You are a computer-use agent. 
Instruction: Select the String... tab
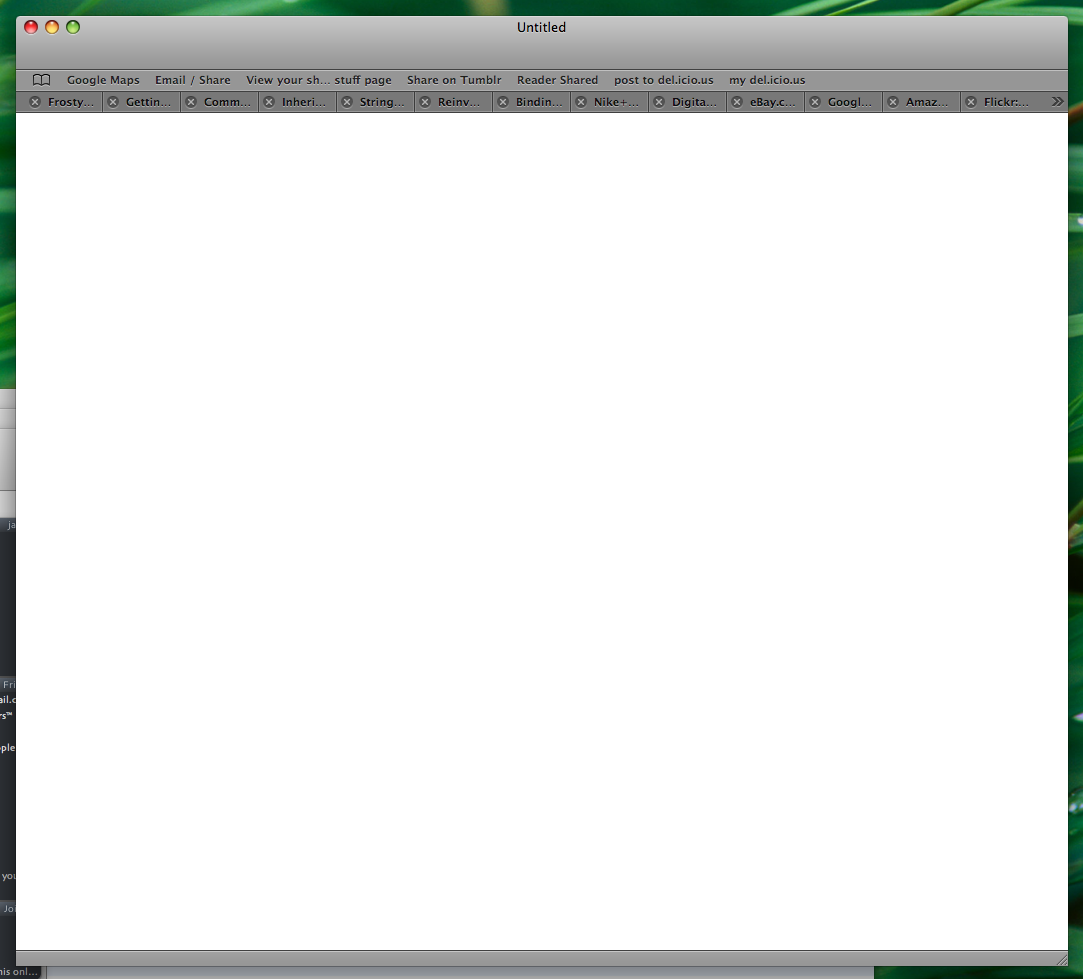[x=383, y=102]
